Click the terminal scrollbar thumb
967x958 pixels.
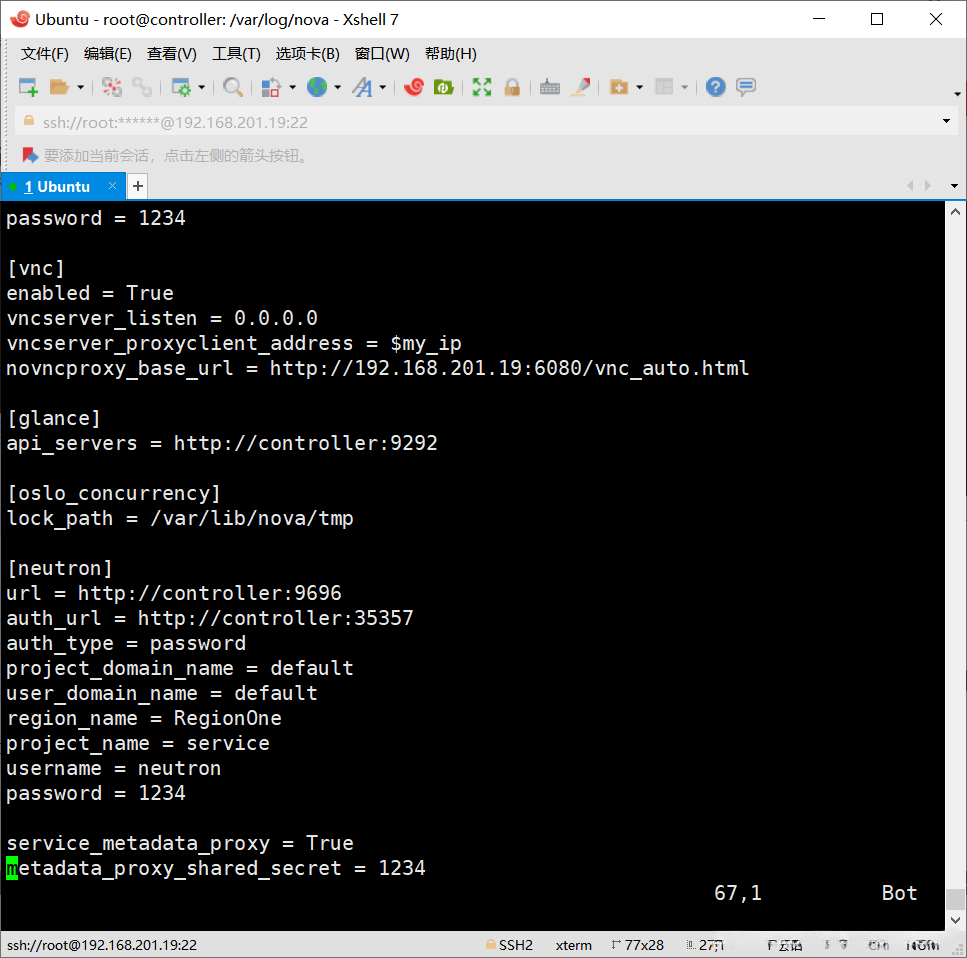(x=955, y=899)
